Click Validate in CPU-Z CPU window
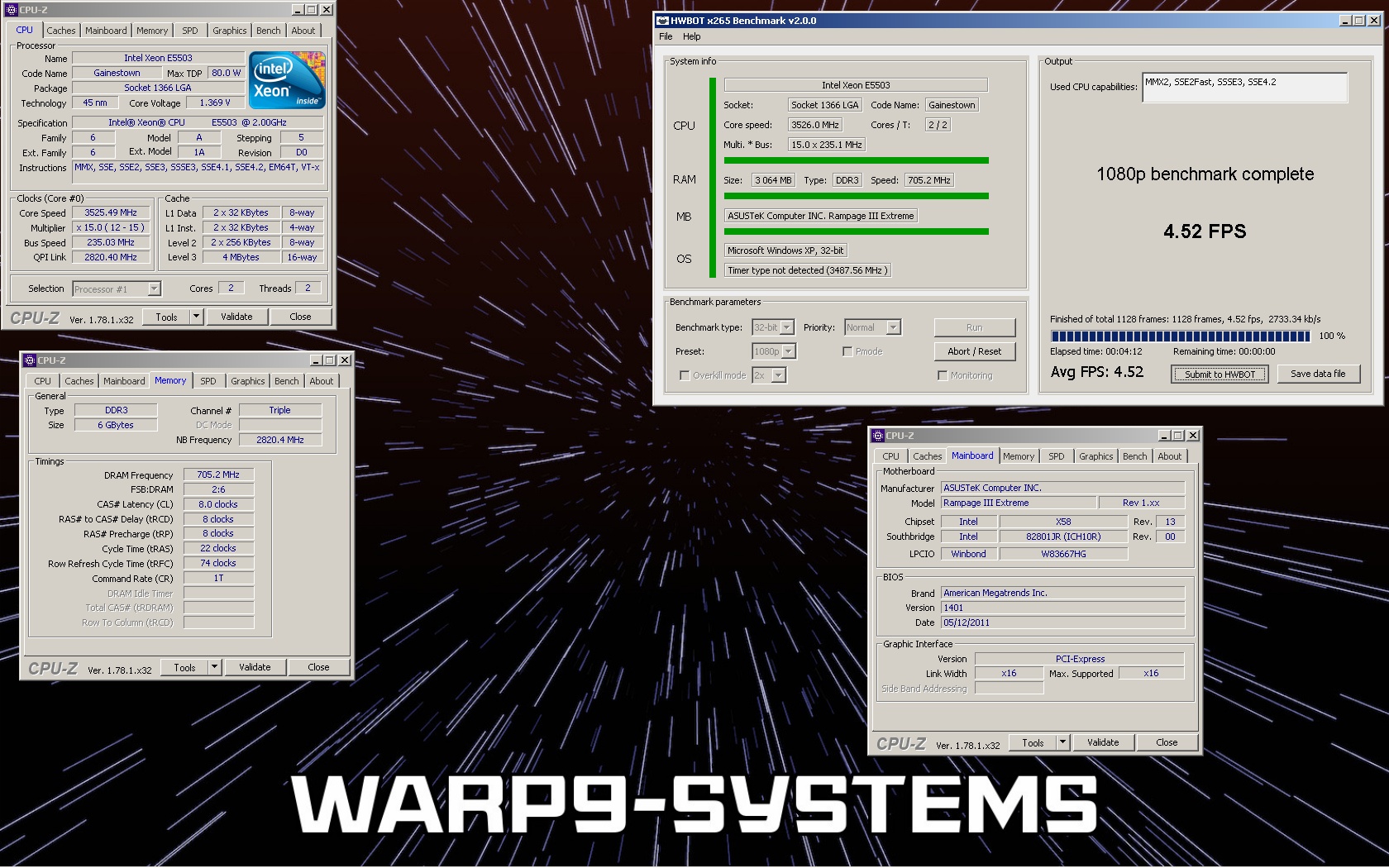The height and width of the screenshot is (868, 1389). (236, 317)
